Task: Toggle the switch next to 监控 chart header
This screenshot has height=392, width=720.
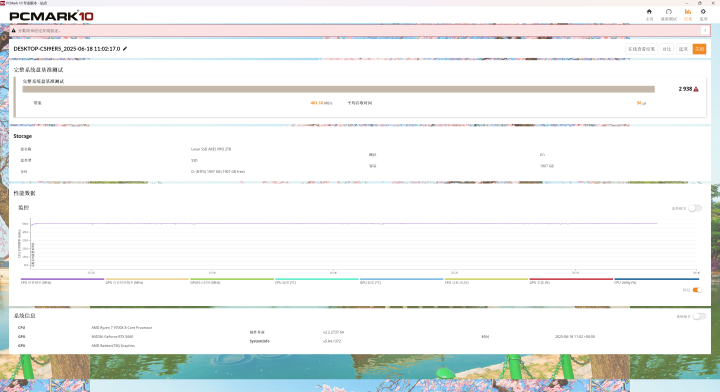Action: tap(695, 208)
